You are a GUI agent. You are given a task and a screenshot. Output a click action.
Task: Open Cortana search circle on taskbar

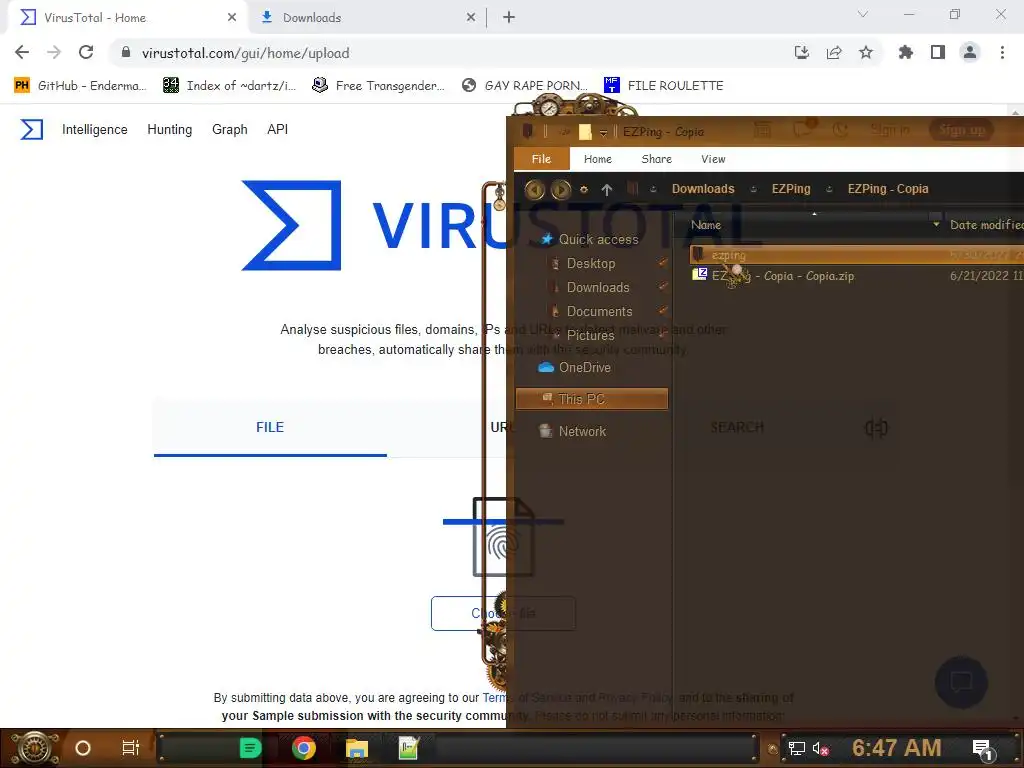point(83,748)
